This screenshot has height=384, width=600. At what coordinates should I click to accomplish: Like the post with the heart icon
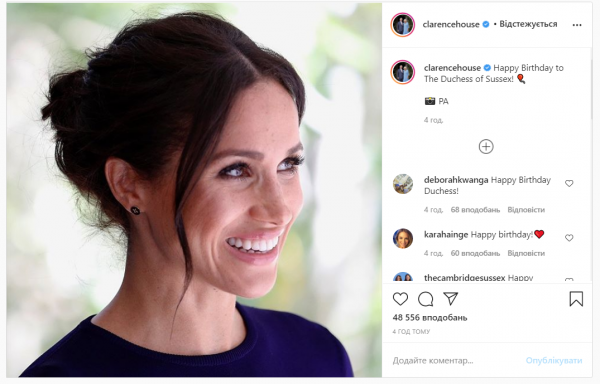click(400, 299)
